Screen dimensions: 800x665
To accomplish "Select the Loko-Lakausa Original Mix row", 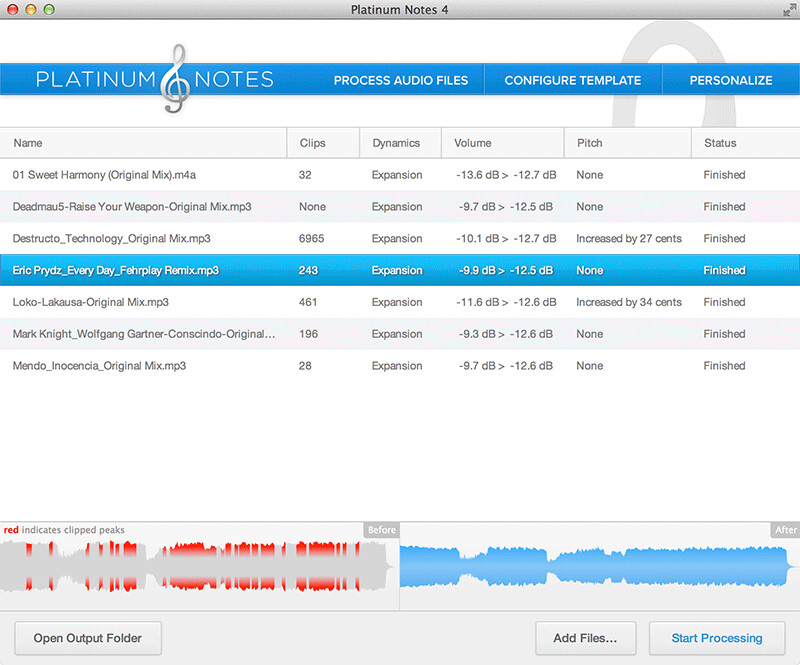I will pyautogui.click(x=90, y=302).
